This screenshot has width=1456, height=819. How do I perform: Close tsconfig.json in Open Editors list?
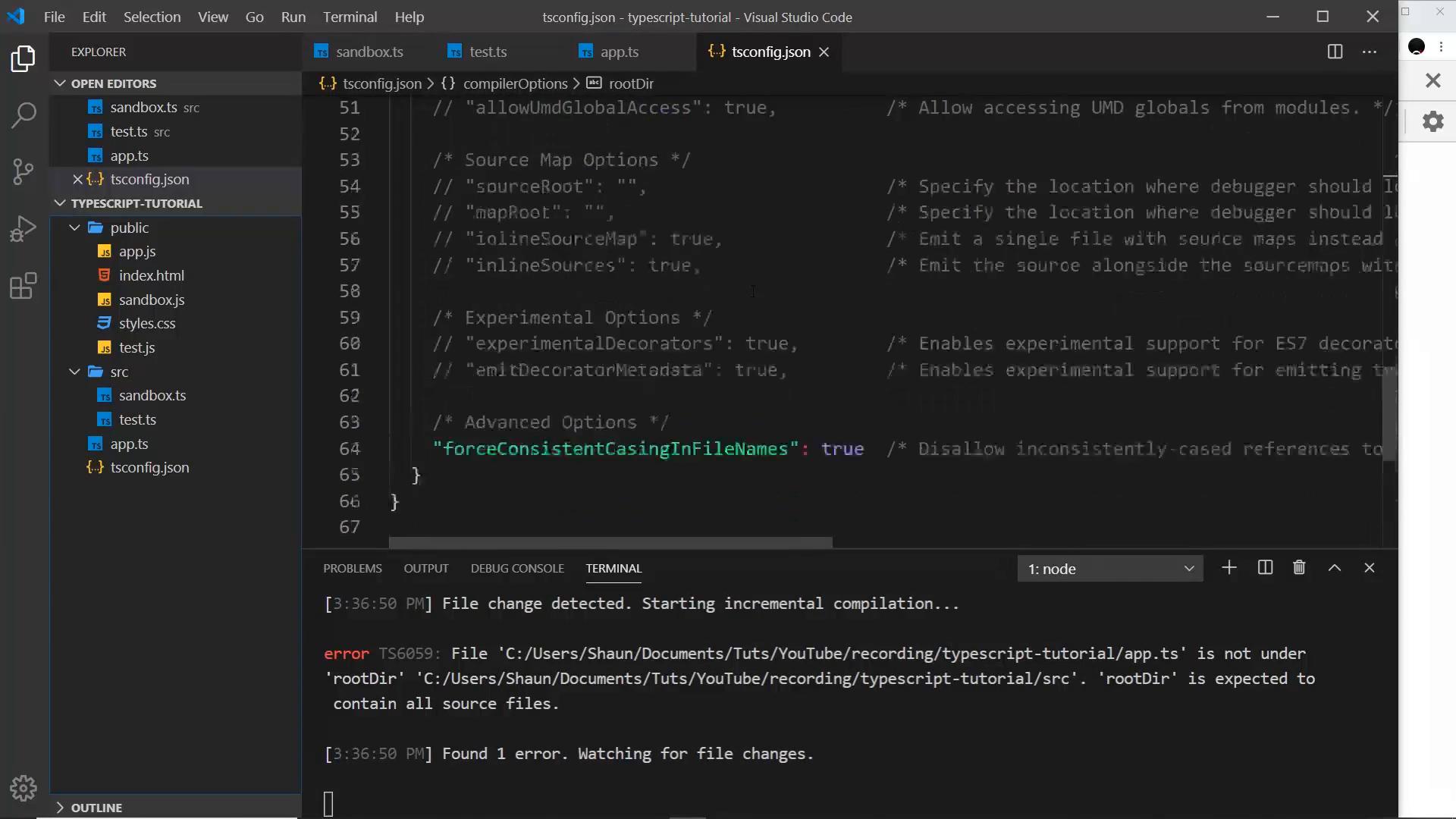pos(77,180)
